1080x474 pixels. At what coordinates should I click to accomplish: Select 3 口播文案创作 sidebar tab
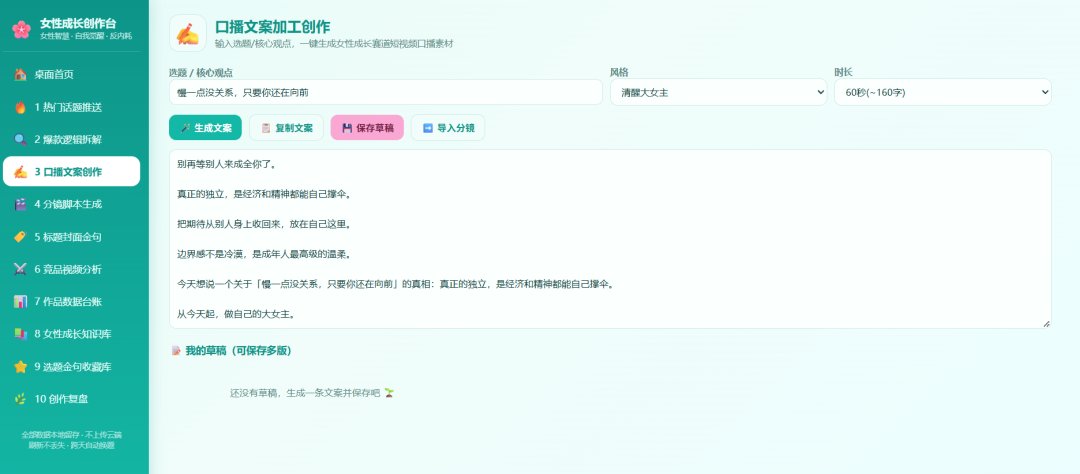(x=72, y=172)
